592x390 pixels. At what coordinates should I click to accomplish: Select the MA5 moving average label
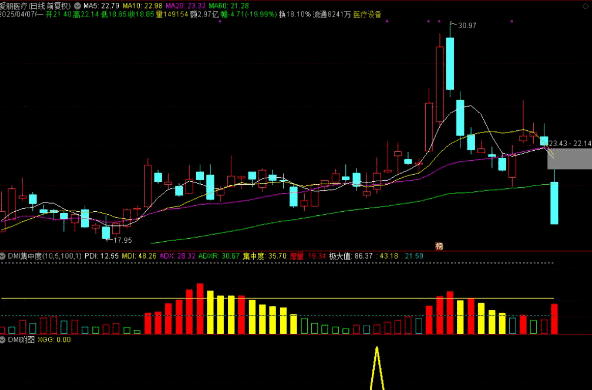[96, 6]
